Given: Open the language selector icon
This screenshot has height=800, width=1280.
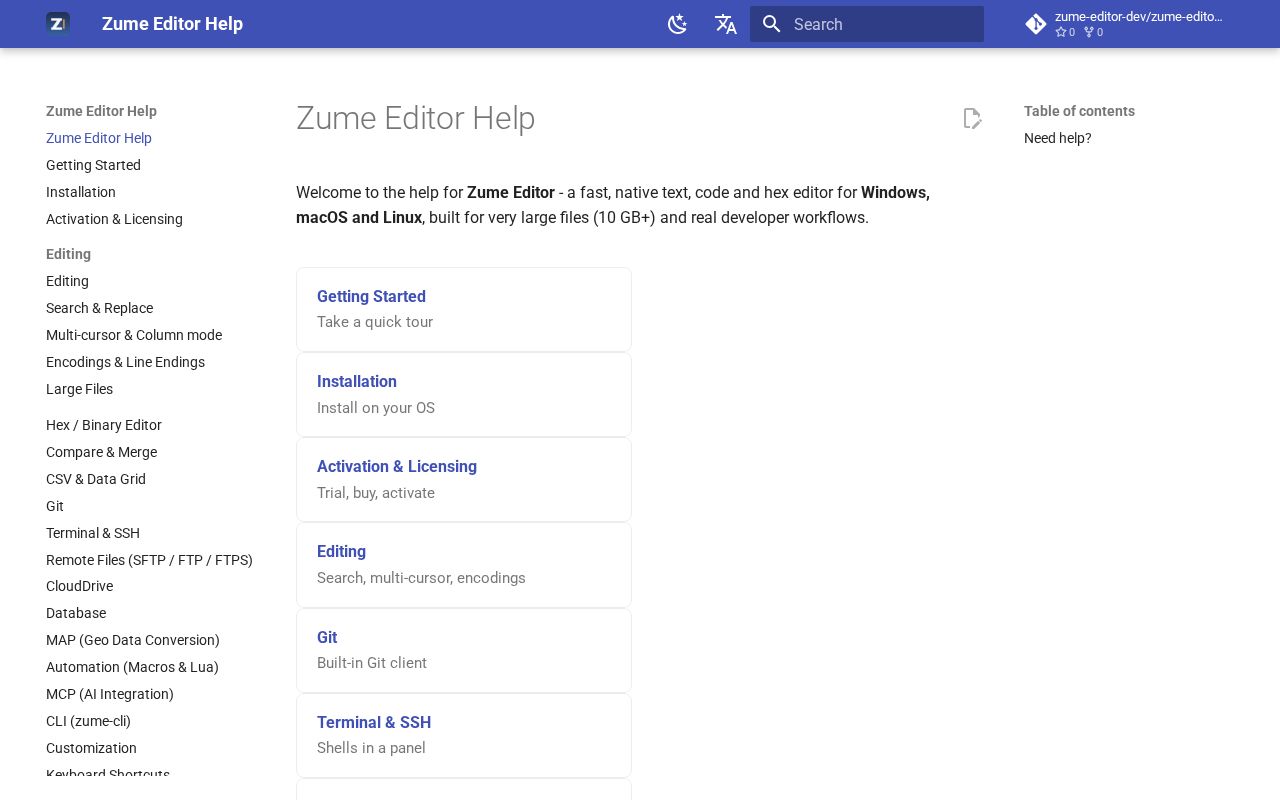Looking at the screenshot, I should [726, 24].
